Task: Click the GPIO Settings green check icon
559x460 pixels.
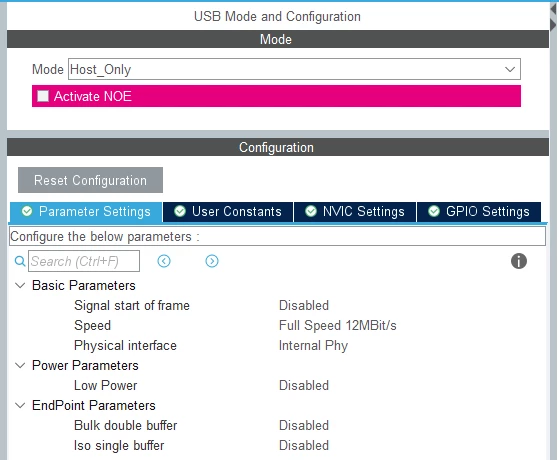Action: 434,211
